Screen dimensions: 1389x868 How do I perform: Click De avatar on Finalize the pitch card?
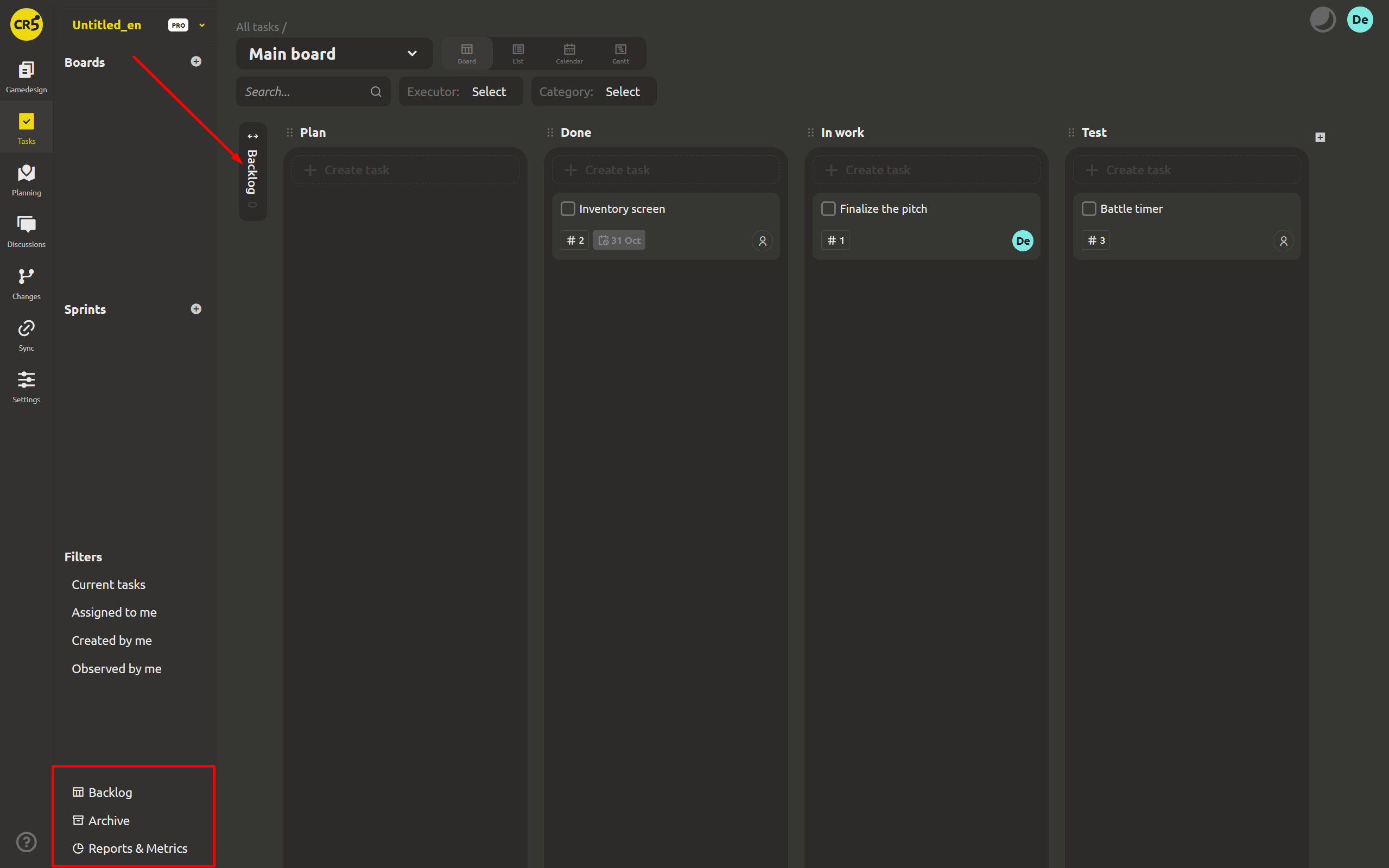(x=1023, y=241)
